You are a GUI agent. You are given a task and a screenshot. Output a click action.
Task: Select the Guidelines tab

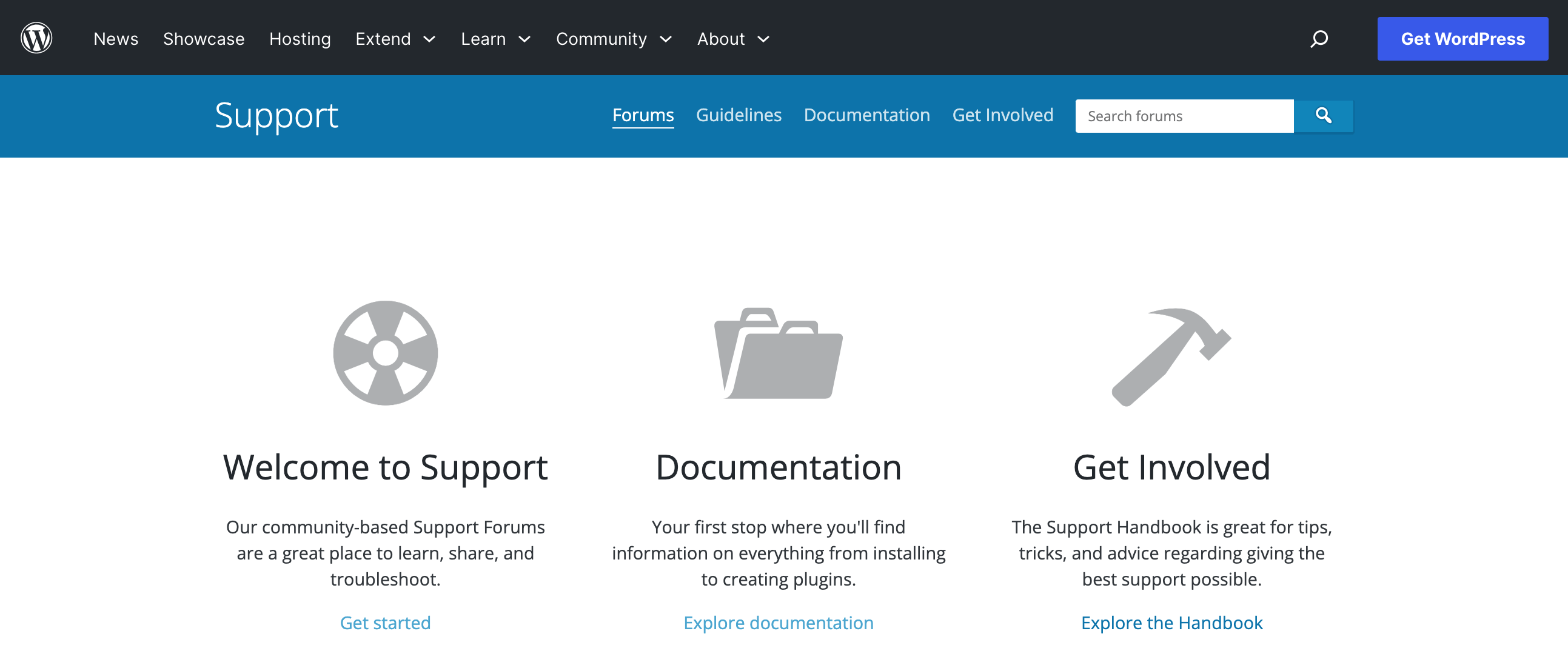pos(739,115)
